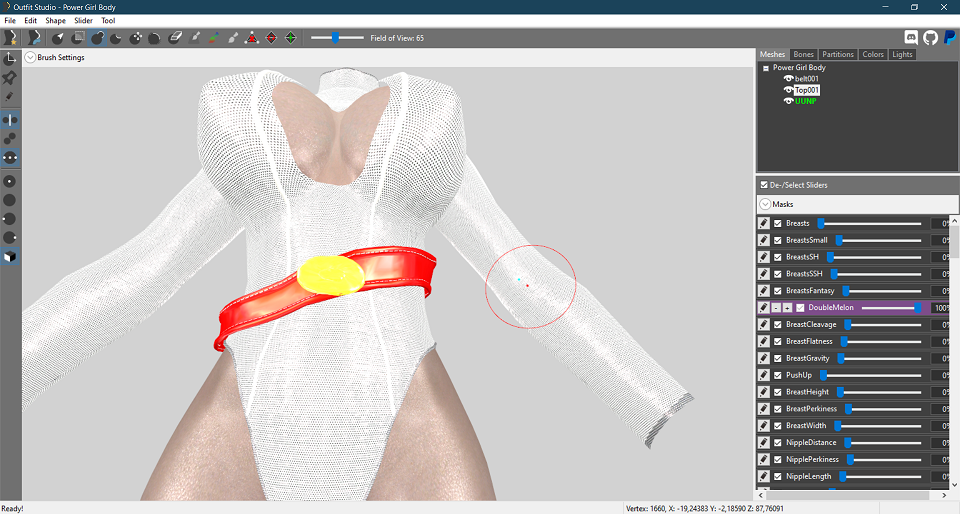Open the Slider menu
Image resolution: width=960 pixels, height=514 pixels.
coord(83,20)
